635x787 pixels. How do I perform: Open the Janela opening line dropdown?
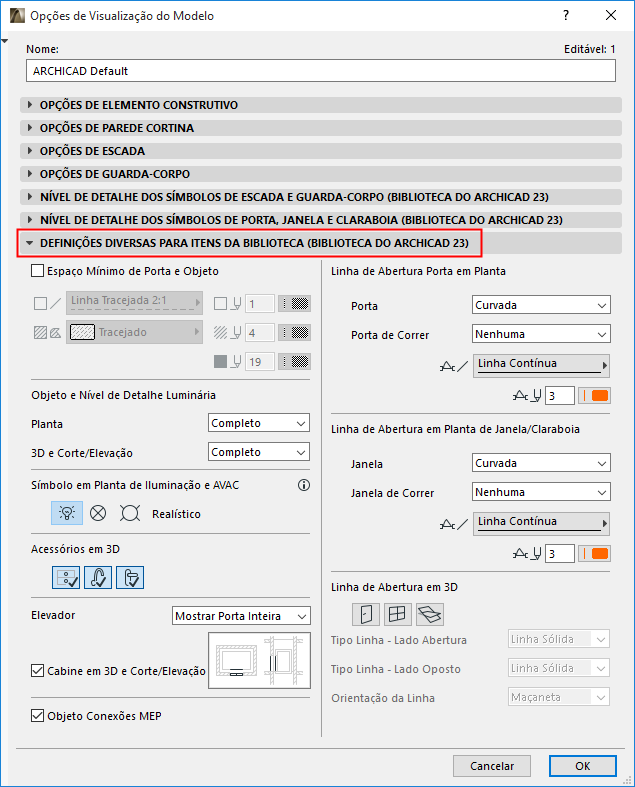541,463
